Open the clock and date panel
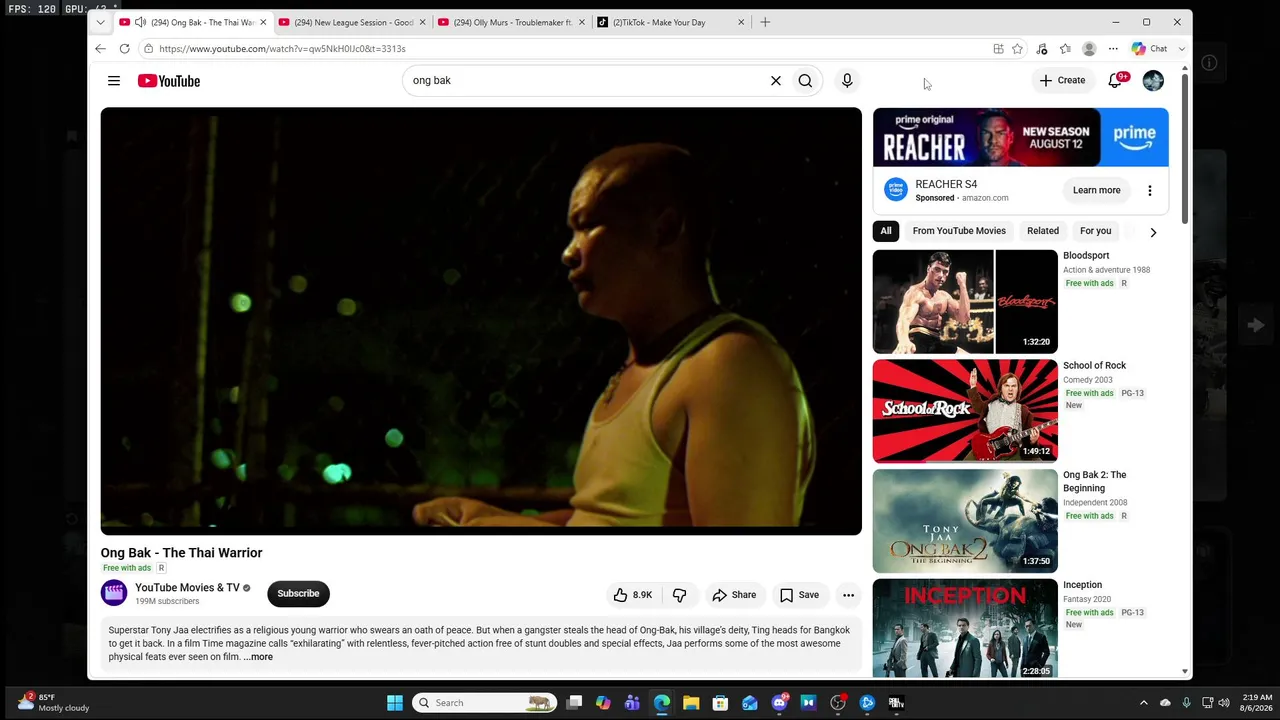 pyautogui.click(x=1258, y=702)
